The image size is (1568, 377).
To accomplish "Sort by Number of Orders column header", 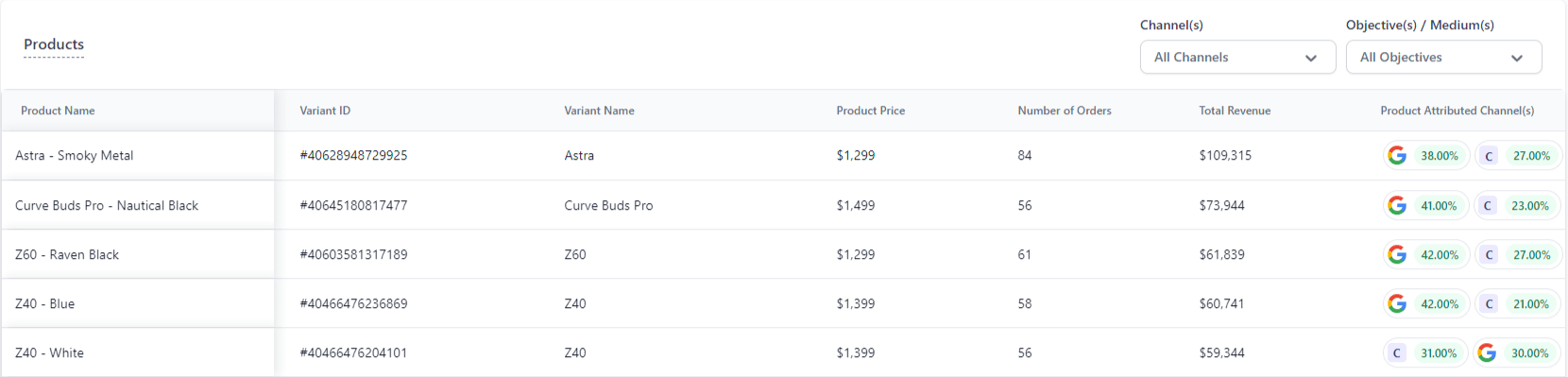I will pos(1065,111).
